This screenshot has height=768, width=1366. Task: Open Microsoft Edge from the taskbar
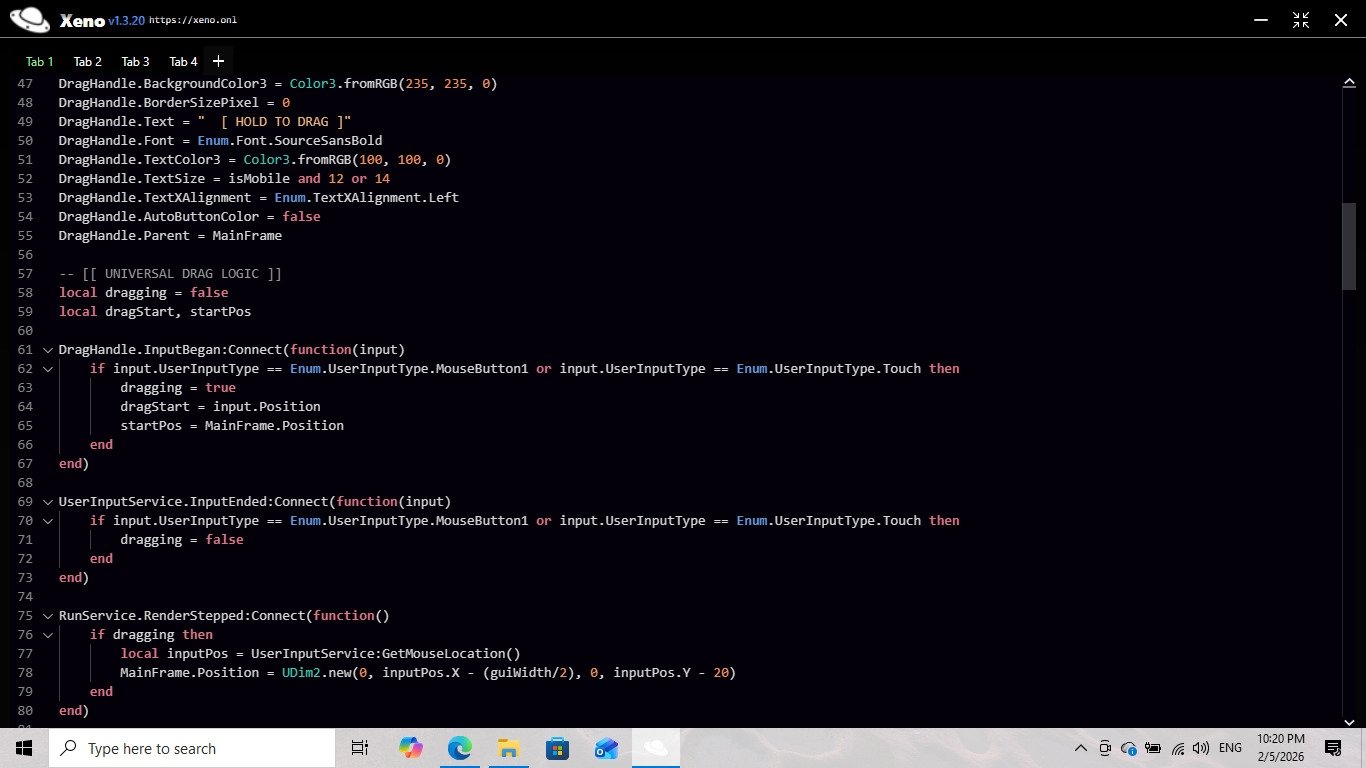click(459, 748)
